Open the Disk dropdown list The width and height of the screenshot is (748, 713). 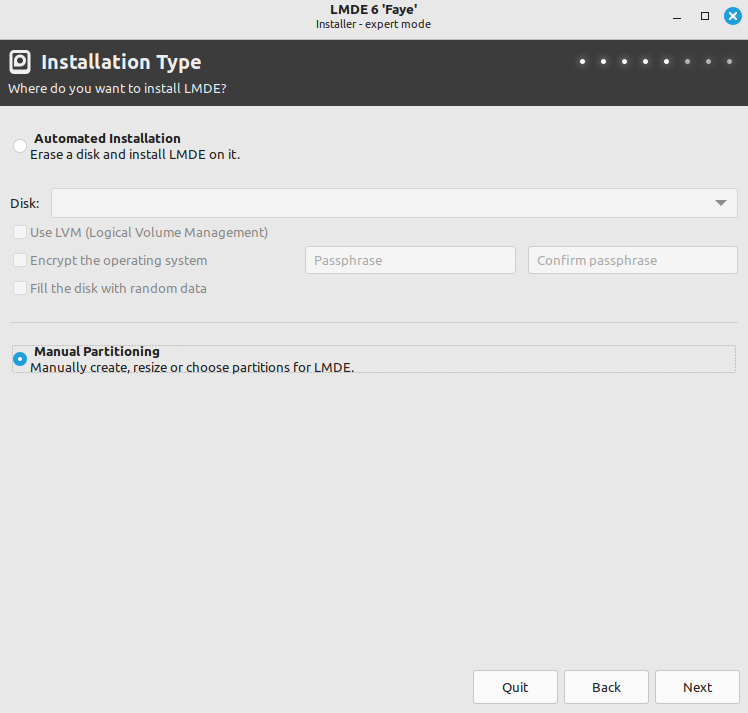click(x=394, y=203)
